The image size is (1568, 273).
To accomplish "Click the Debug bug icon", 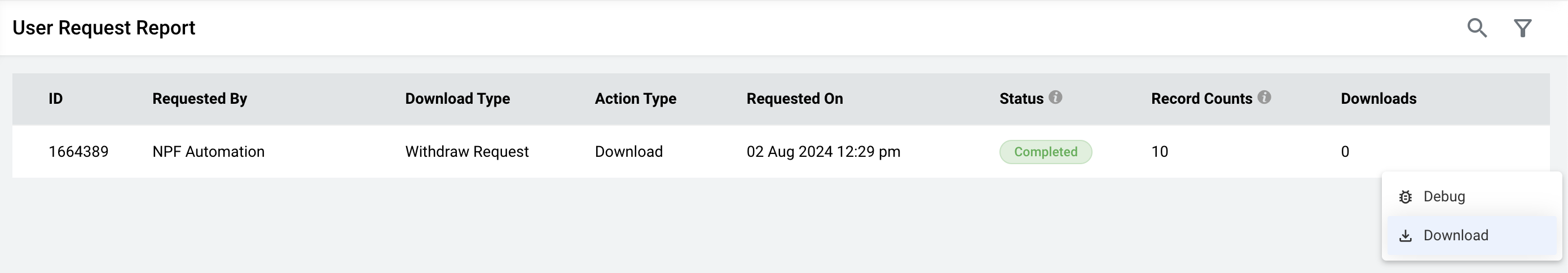I will 1406,197.
